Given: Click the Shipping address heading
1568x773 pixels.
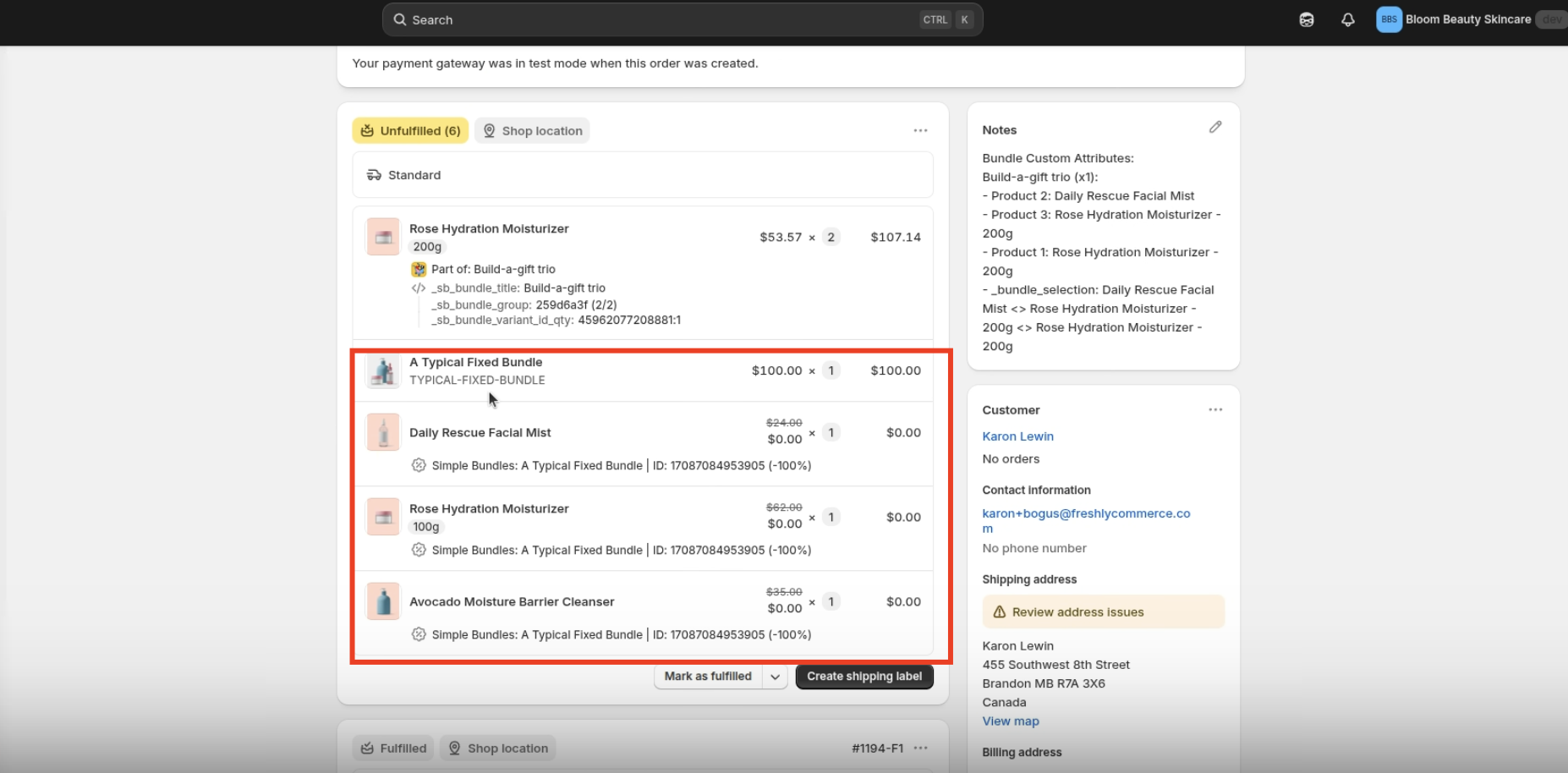Looking at the screenshot, I should point(1029,579).
